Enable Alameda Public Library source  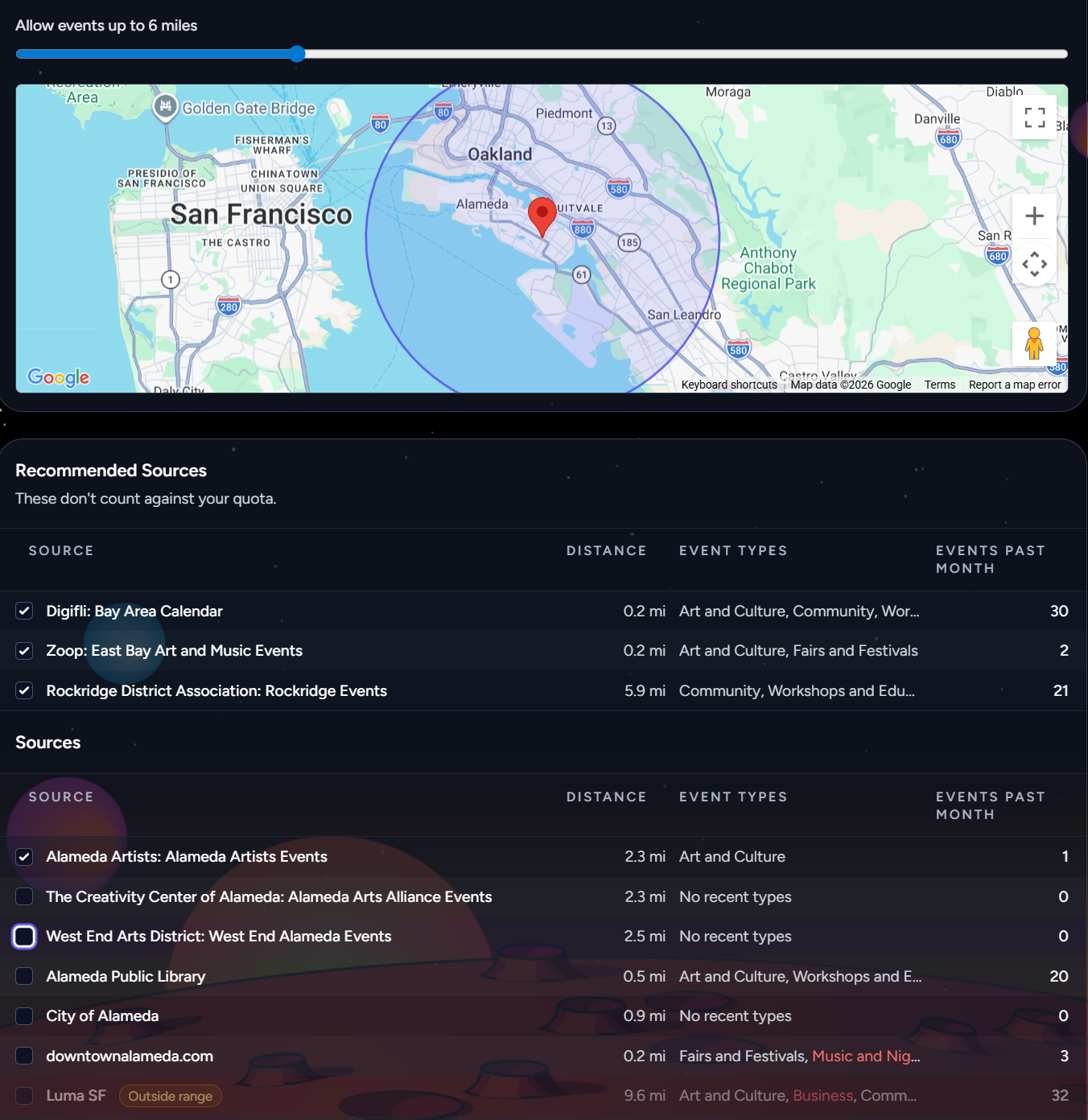coord(24,976)
